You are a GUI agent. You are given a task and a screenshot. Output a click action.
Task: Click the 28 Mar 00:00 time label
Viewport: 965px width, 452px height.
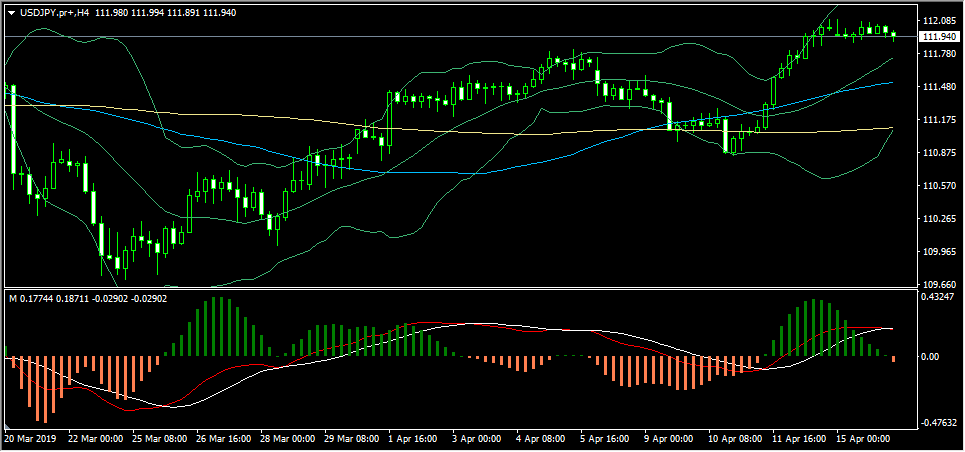click(288, 439)
